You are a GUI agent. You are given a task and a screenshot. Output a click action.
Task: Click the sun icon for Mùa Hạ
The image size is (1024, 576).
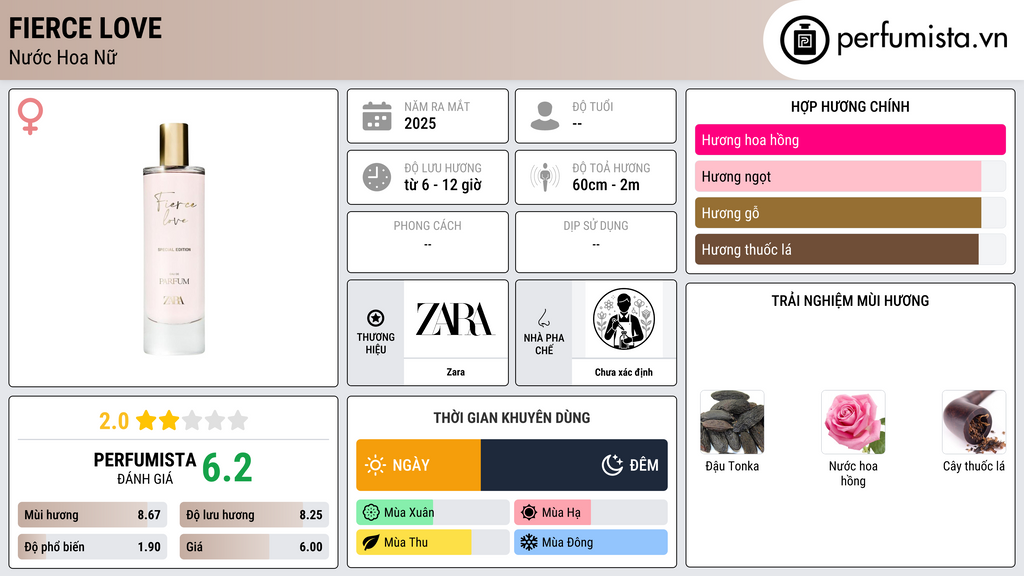pyautogui.click(x=529, y=513)
